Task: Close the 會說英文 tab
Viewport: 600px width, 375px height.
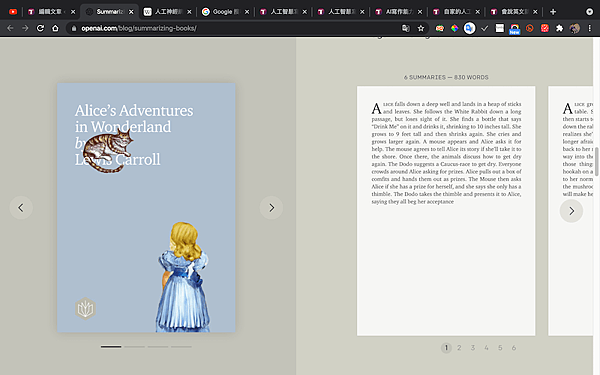Action: (x=535, y=12)
